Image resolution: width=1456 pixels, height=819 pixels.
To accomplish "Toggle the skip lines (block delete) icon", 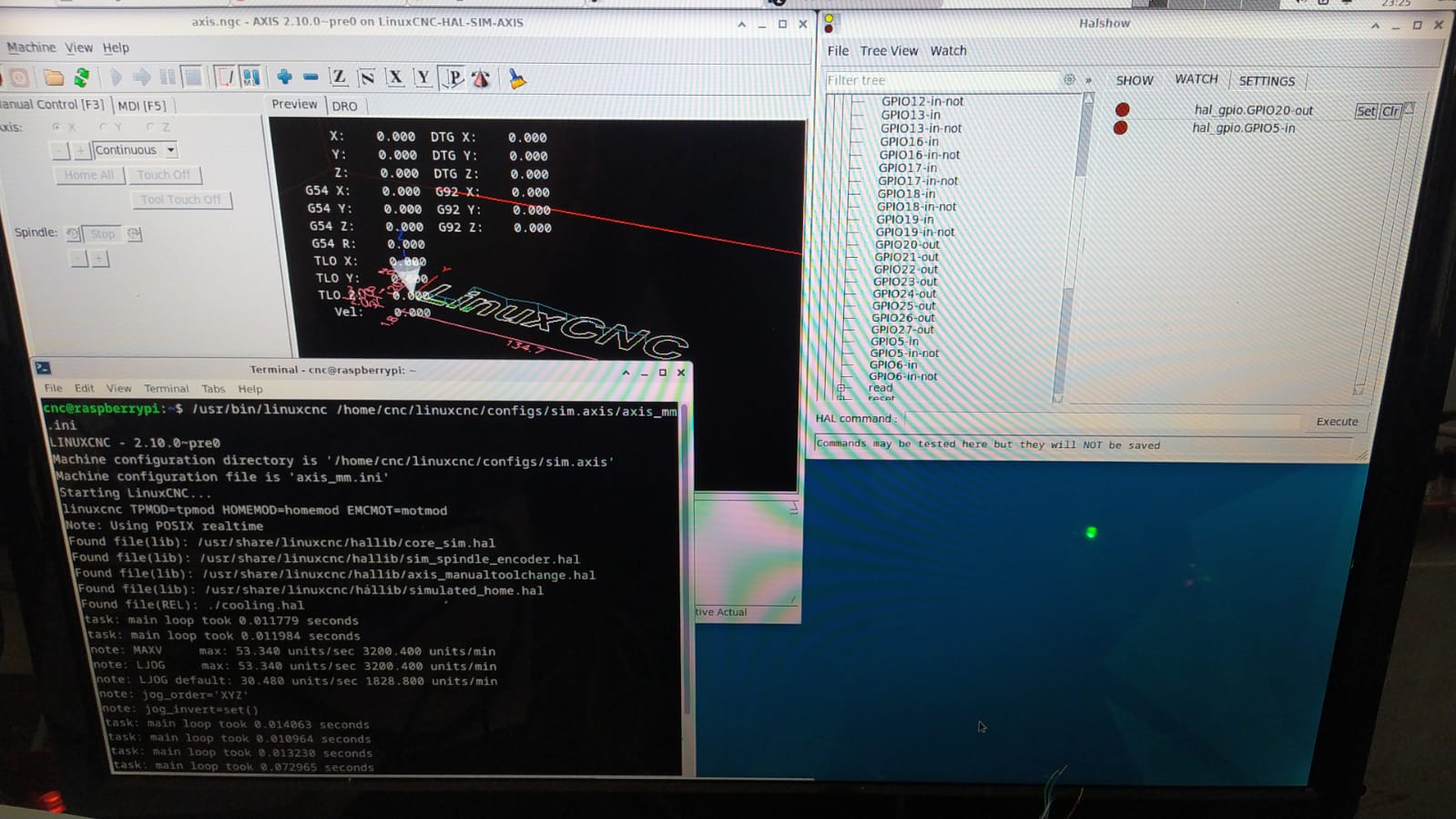I will [224, 78].
